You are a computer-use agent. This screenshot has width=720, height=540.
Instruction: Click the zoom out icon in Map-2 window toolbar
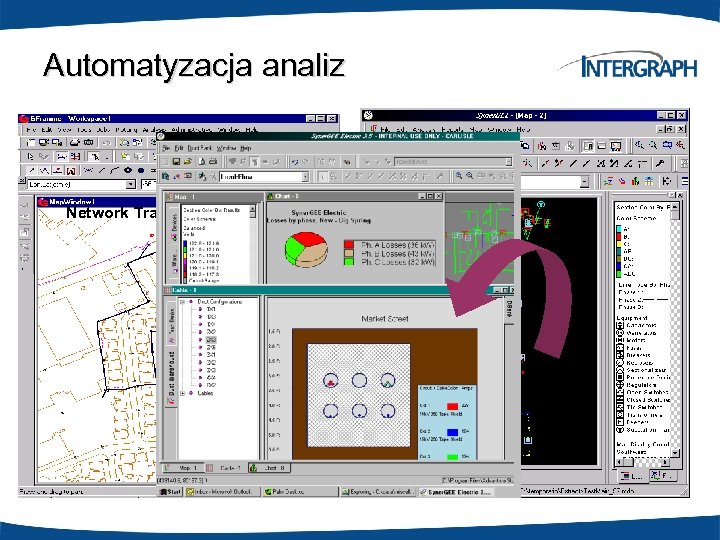(652, 145)
